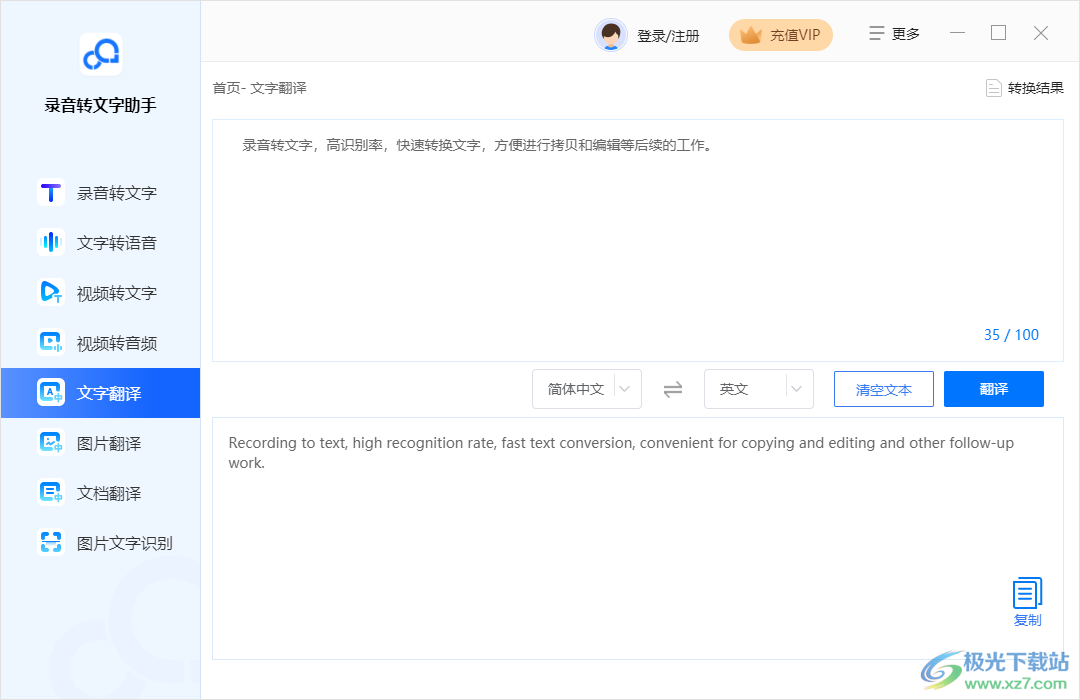Select the 文档翻译 document translation tool
The width and height of the screenshot is (1080, 700).
(100, 492)
